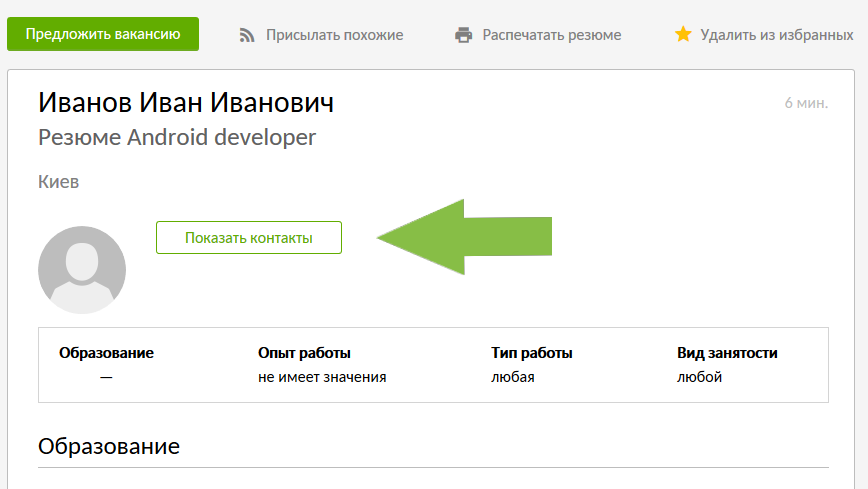Click the value любая
Image resolution: width=868 pixels, height=489 pixels.
point(513,377)
